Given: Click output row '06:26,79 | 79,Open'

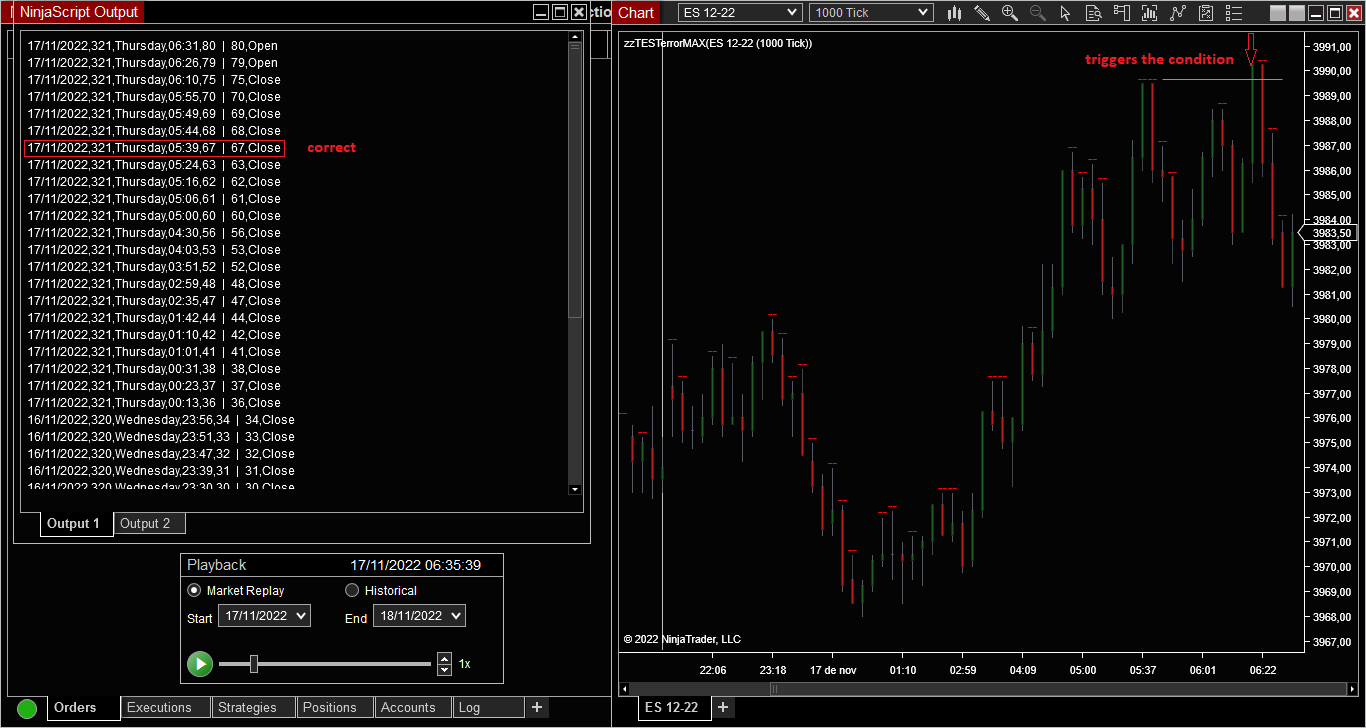Looking at the screenshot, I should click(153, 63).
